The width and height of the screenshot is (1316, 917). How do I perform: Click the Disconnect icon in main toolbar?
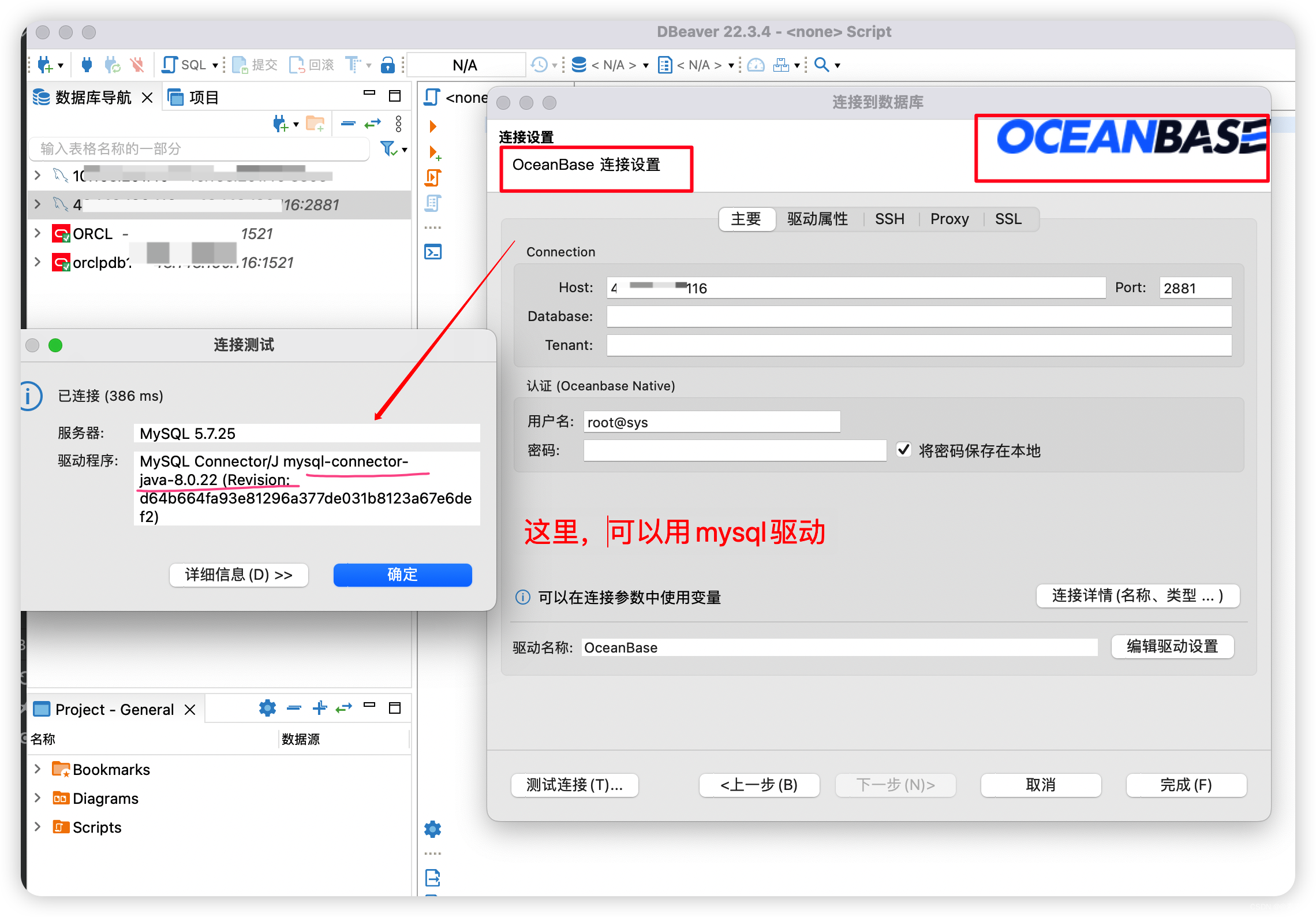pos(137,65)
